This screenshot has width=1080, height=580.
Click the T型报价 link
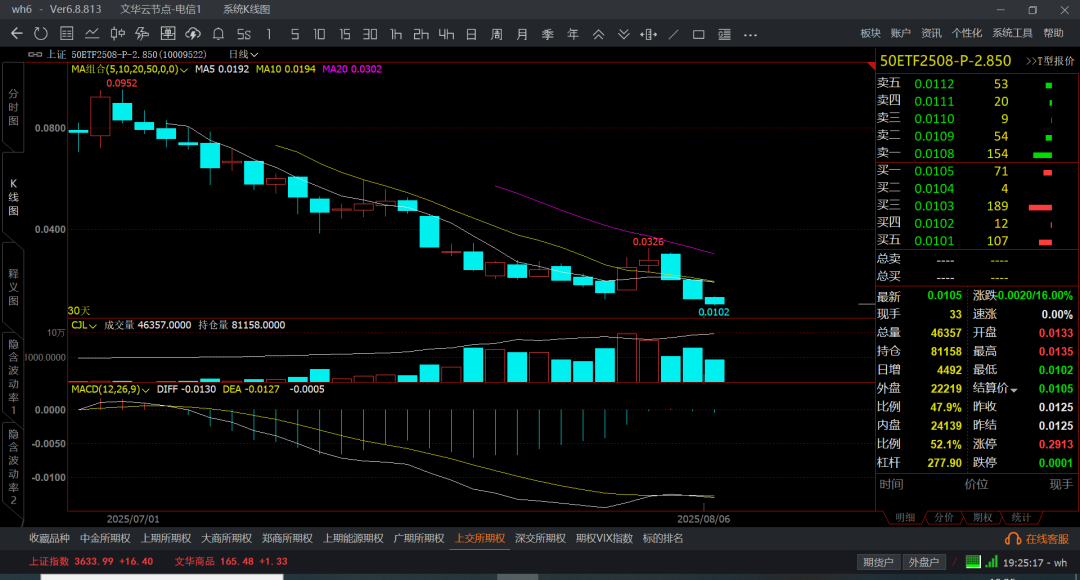(x=1050, y=61)
